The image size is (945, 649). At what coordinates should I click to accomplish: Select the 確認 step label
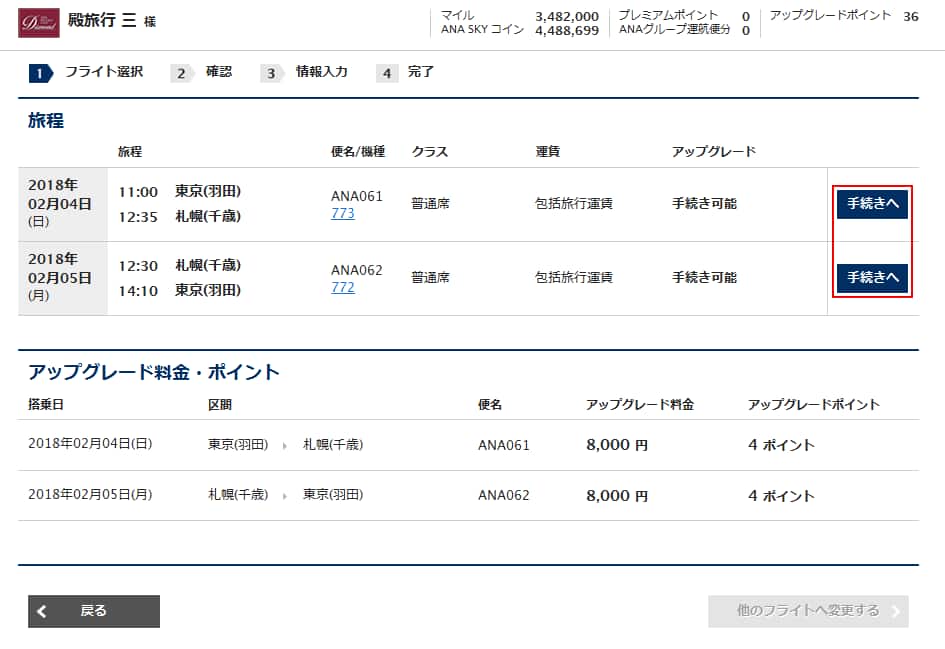click(219, 72)
